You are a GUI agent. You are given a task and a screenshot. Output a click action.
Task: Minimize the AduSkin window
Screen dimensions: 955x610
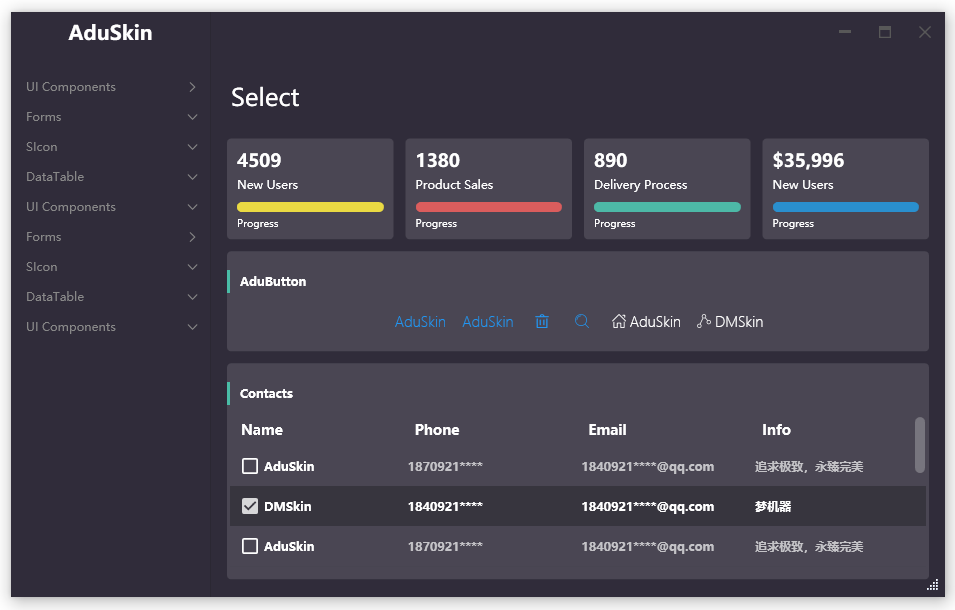(x=845, y=32)
